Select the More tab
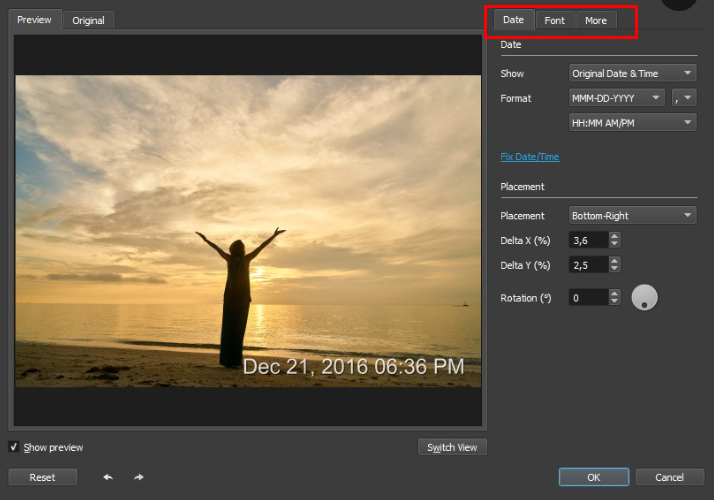This screenshot has width=714, height=500. 596,20
